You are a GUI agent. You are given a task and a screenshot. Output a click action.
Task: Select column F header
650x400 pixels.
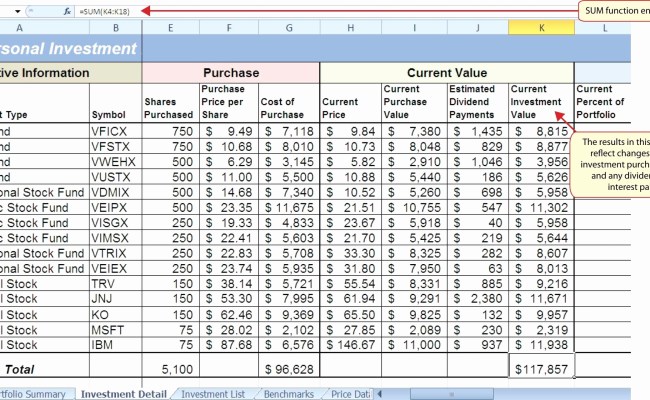[x=229, y=28]
